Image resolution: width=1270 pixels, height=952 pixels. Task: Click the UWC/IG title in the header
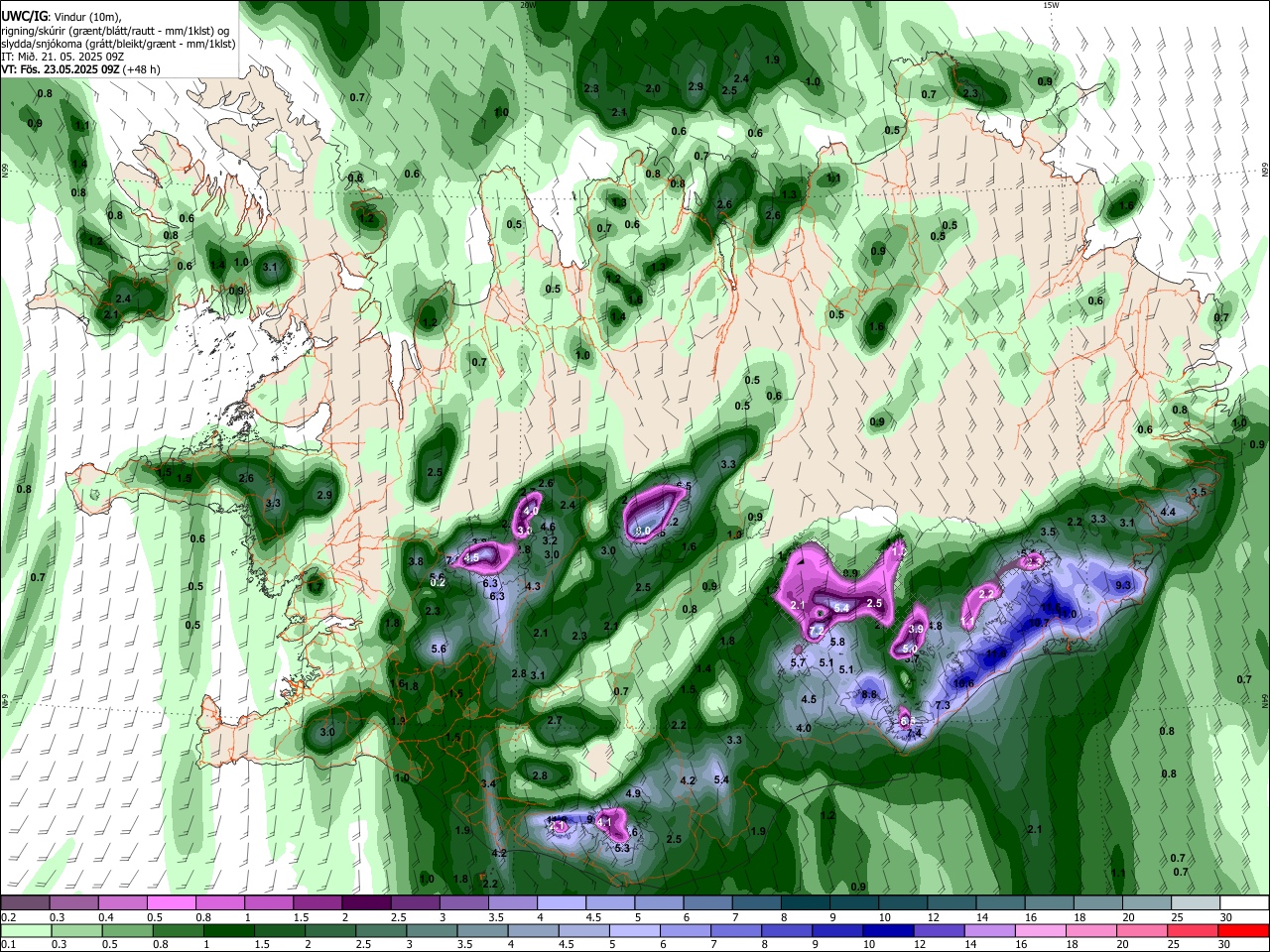[x=24, y=16]
